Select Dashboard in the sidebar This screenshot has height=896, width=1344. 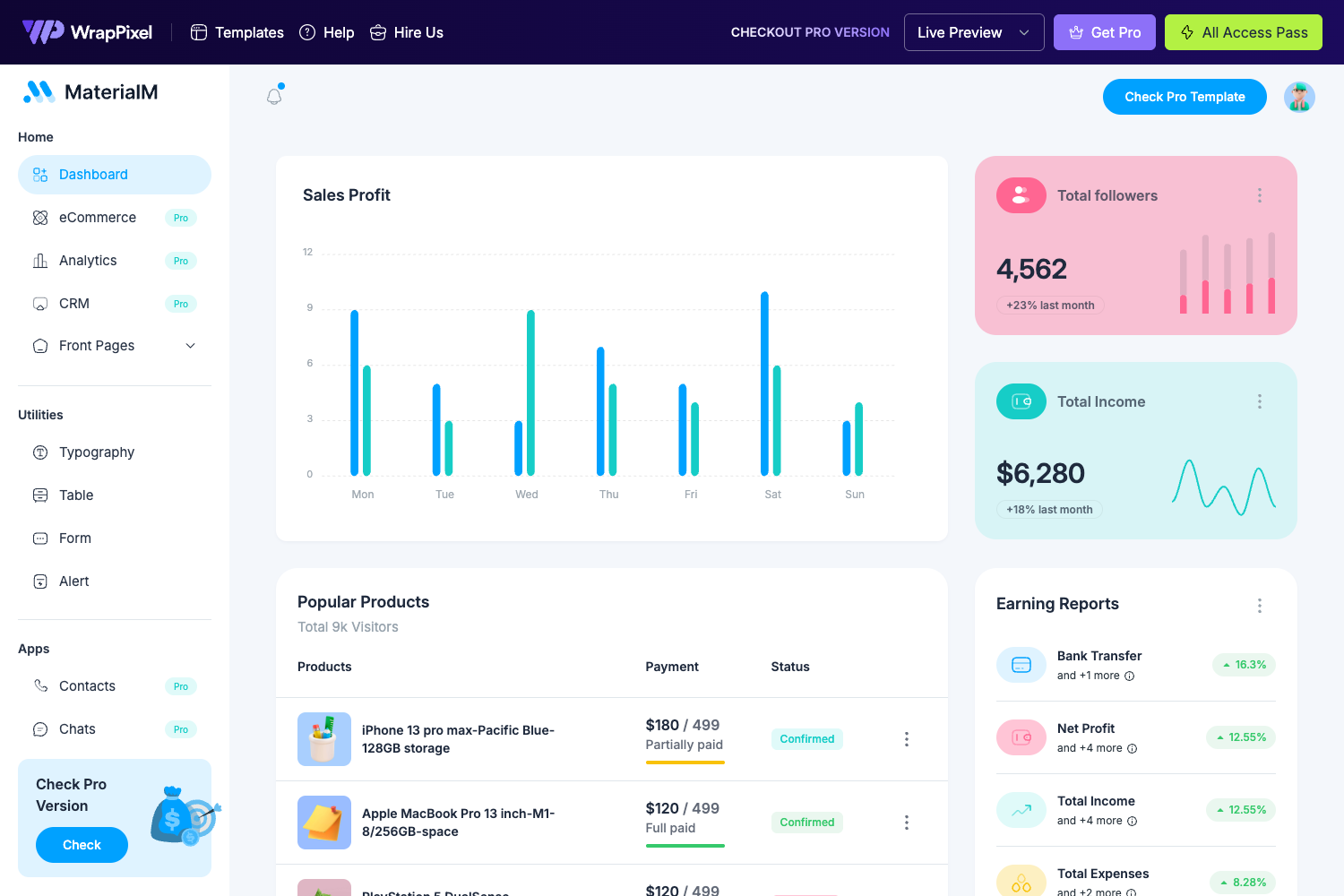93,174
